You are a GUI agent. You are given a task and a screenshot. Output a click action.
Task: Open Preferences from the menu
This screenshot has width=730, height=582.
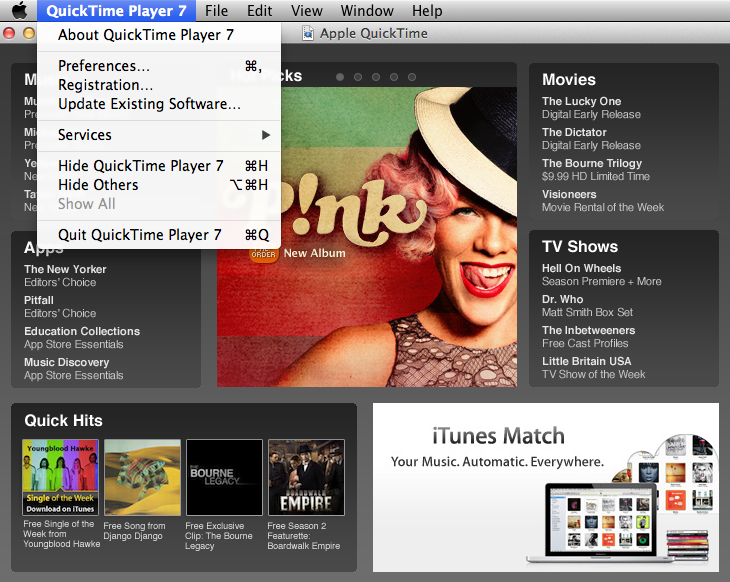coord(159,66)
